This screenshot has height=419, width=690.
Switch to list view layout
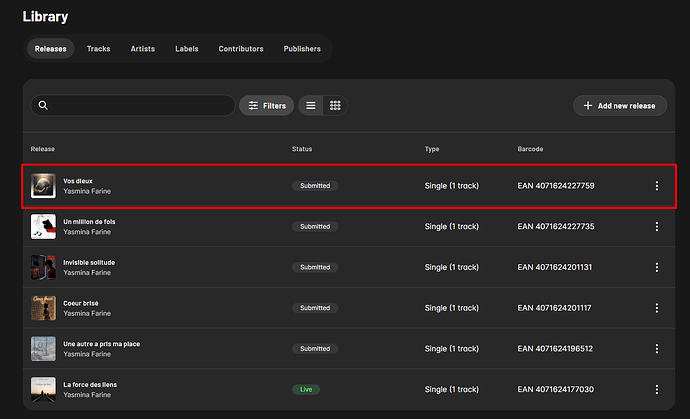[311, 106]
